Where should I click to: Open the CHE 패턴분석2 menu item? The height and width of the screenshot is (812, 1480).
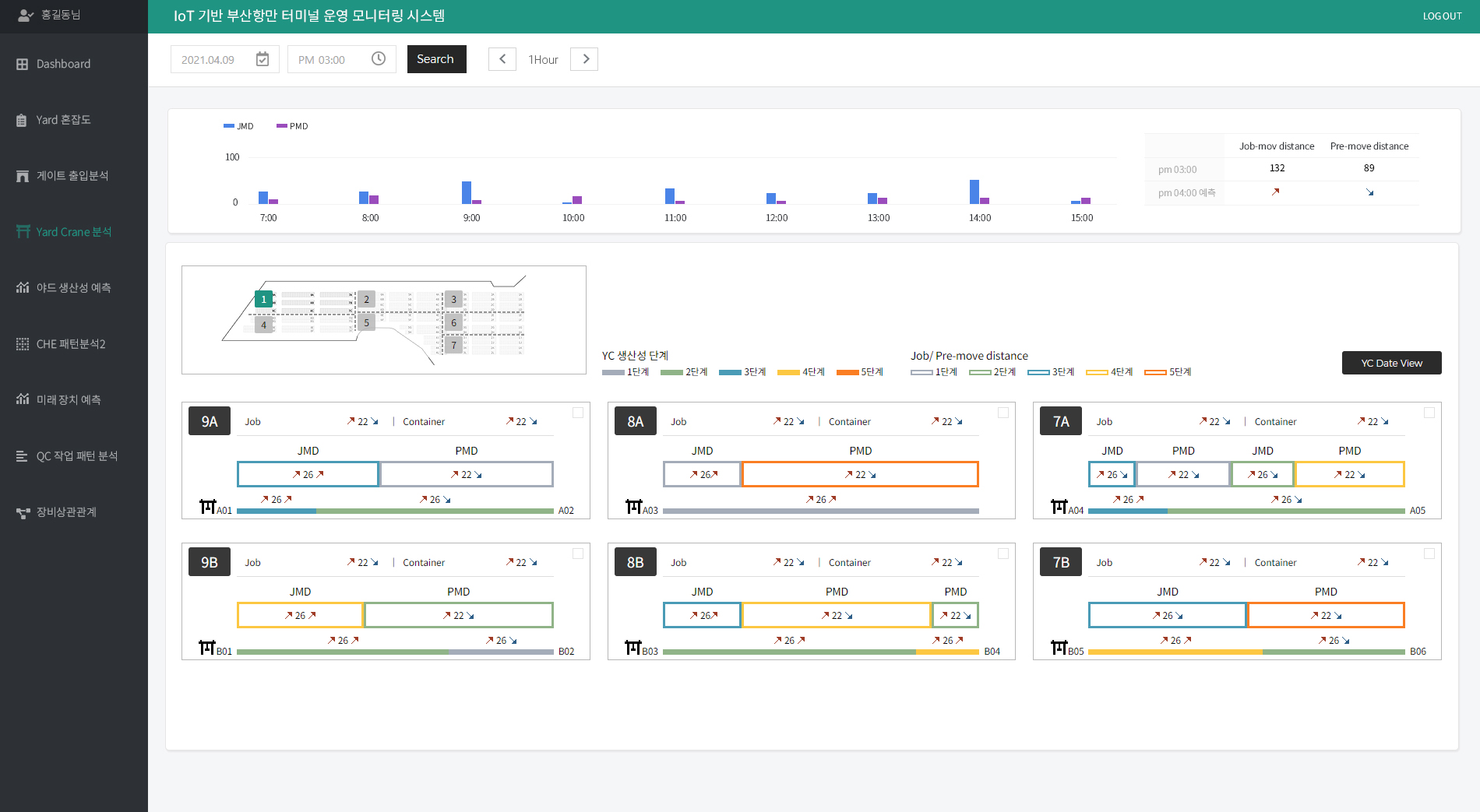coord(70,344)
